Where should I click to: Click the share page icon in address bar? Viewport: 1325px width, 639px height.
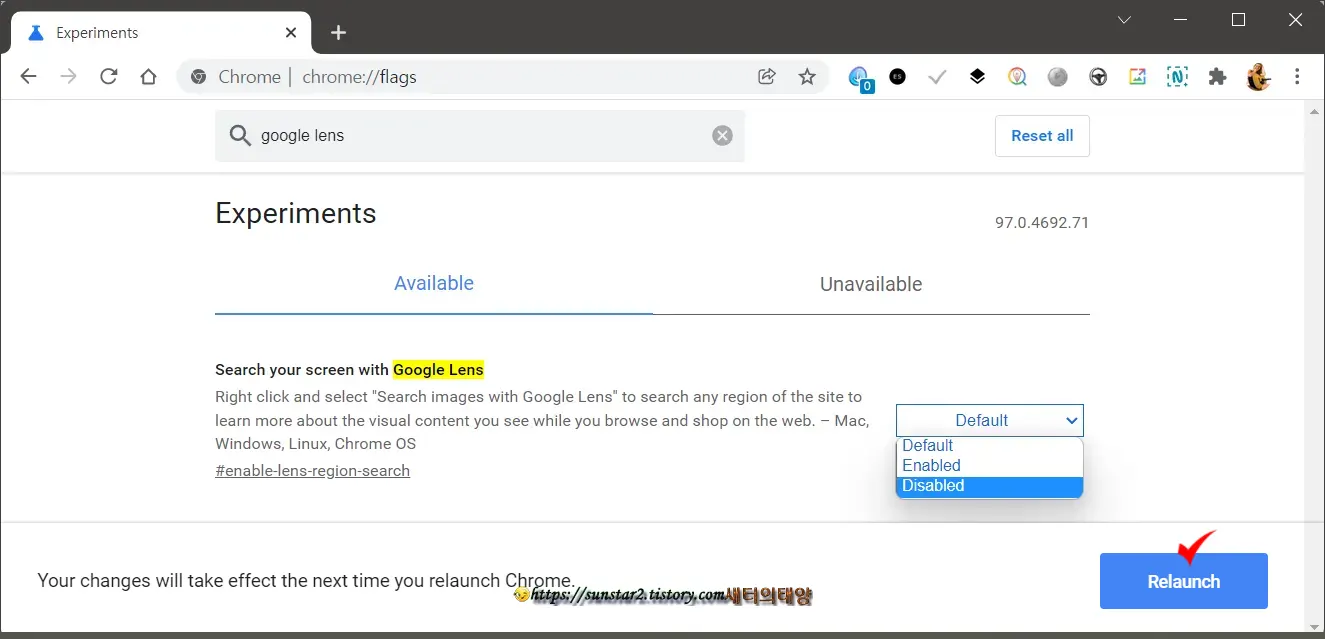coord(767,77)
